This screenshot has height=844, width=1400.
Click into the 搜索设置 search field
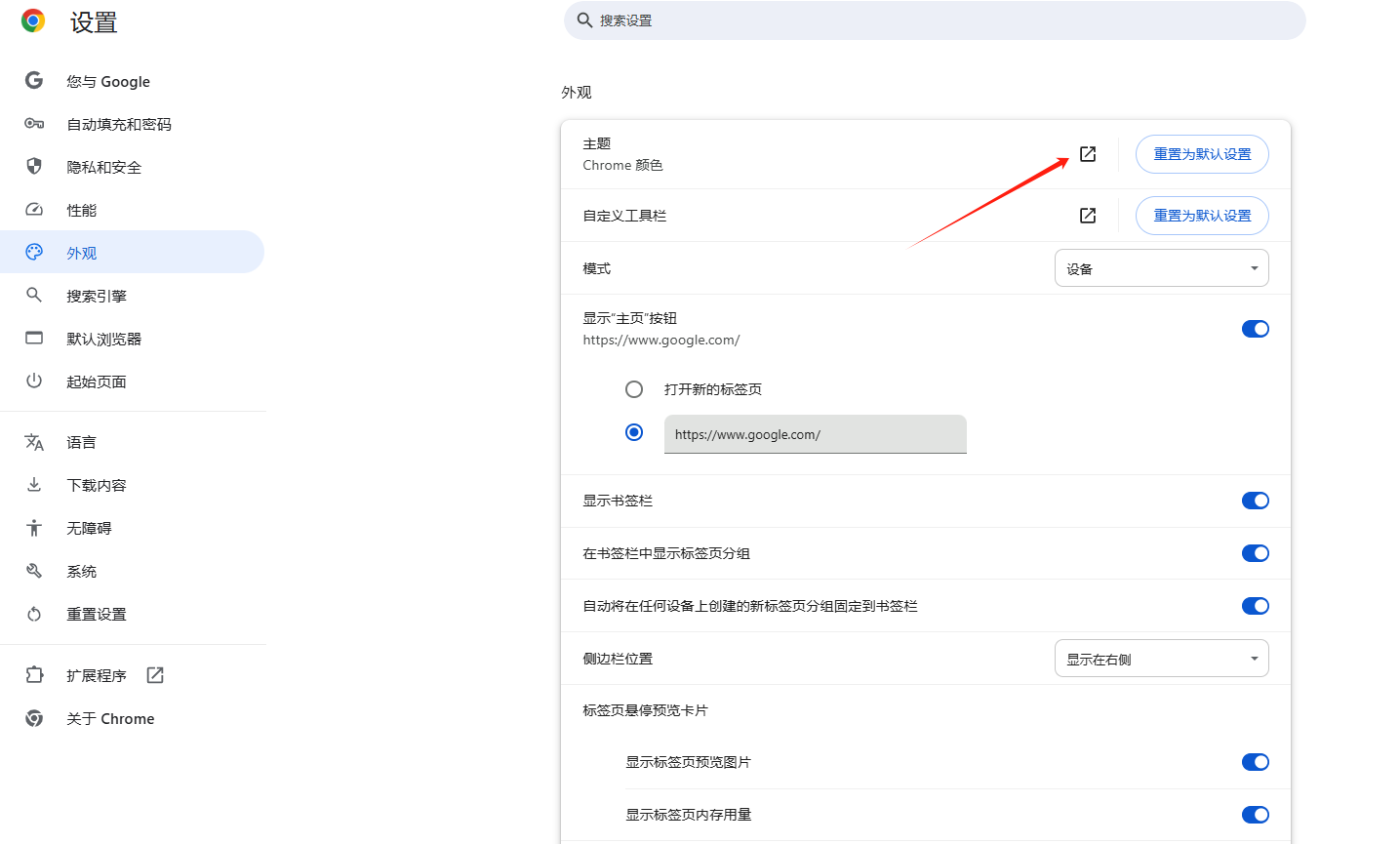tap(935, 20)
